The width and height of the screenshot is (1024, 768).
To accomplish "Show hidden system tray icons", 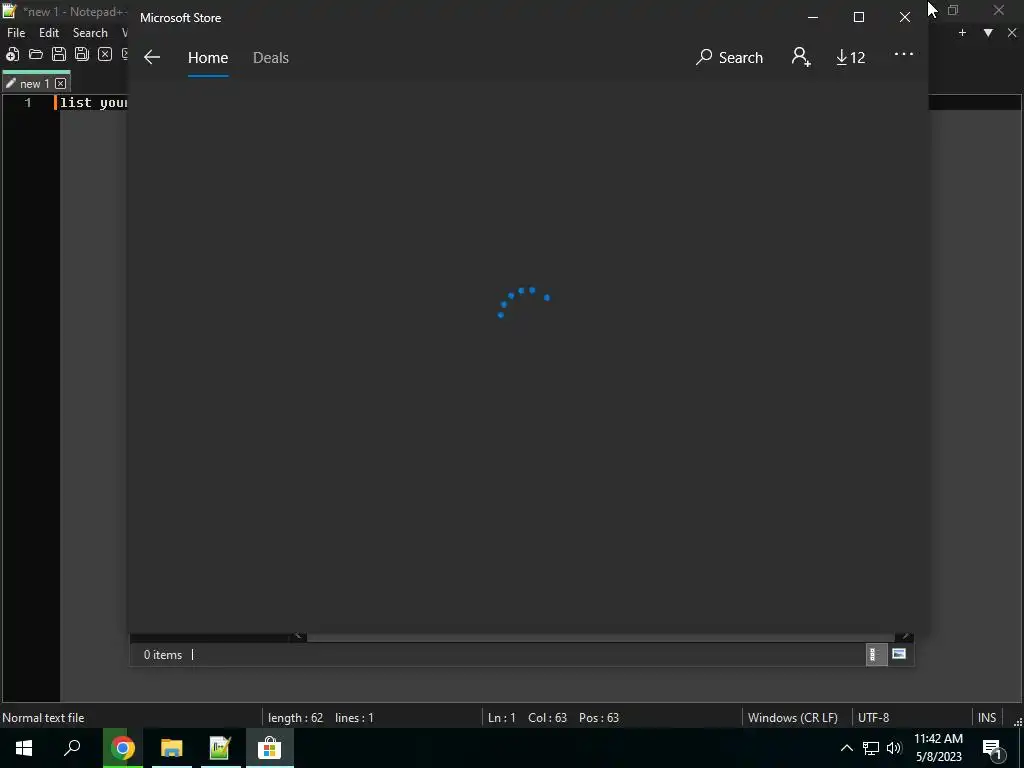I will pos(846,748).
